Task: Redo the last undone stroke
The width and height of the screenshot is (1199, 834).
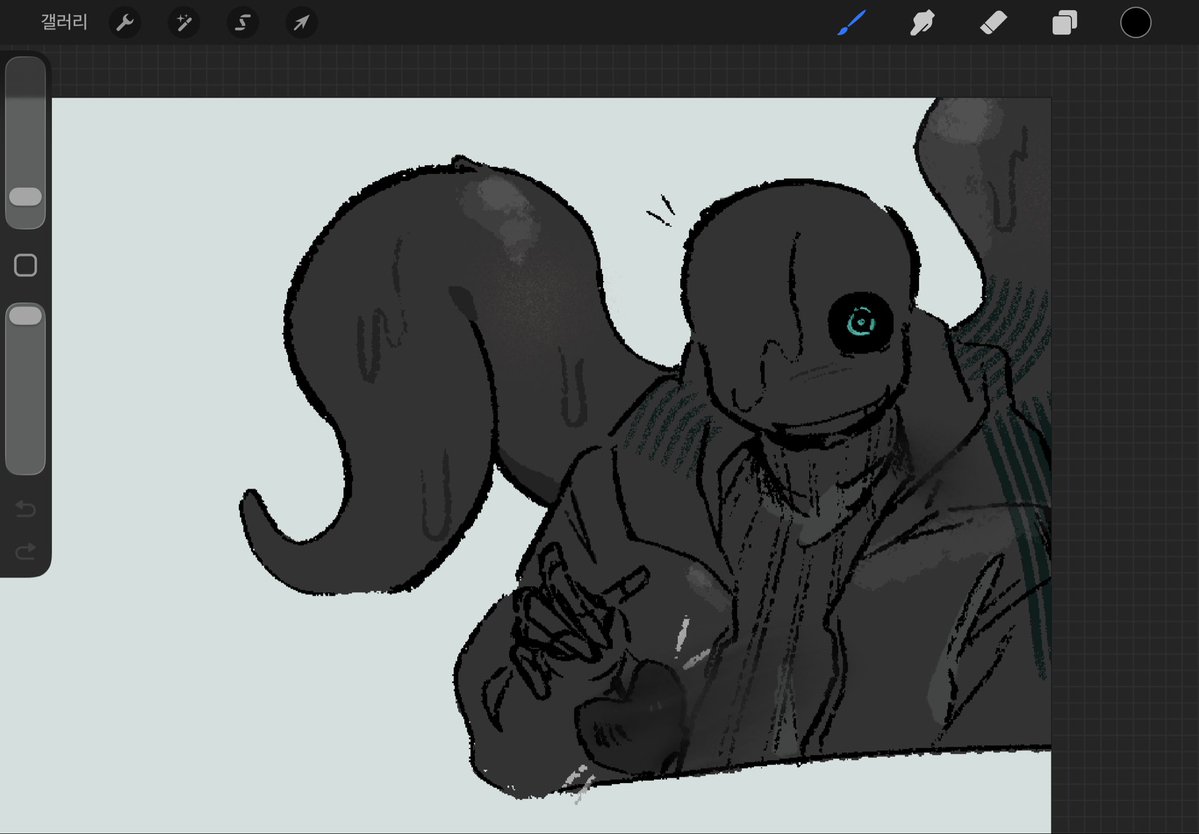Action: (x=25, y=550)
